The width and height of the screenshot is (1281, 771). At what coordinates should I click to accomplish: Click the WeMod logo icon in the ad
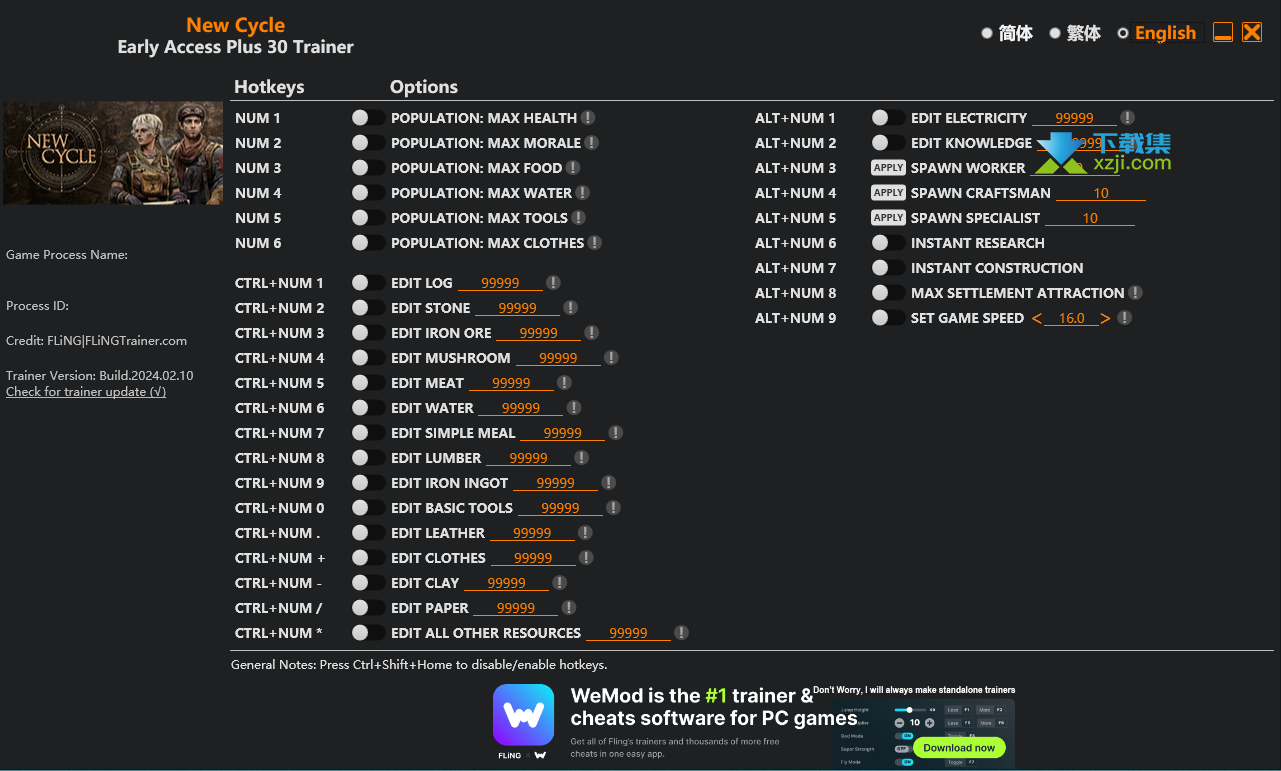(x=523, y=715)
